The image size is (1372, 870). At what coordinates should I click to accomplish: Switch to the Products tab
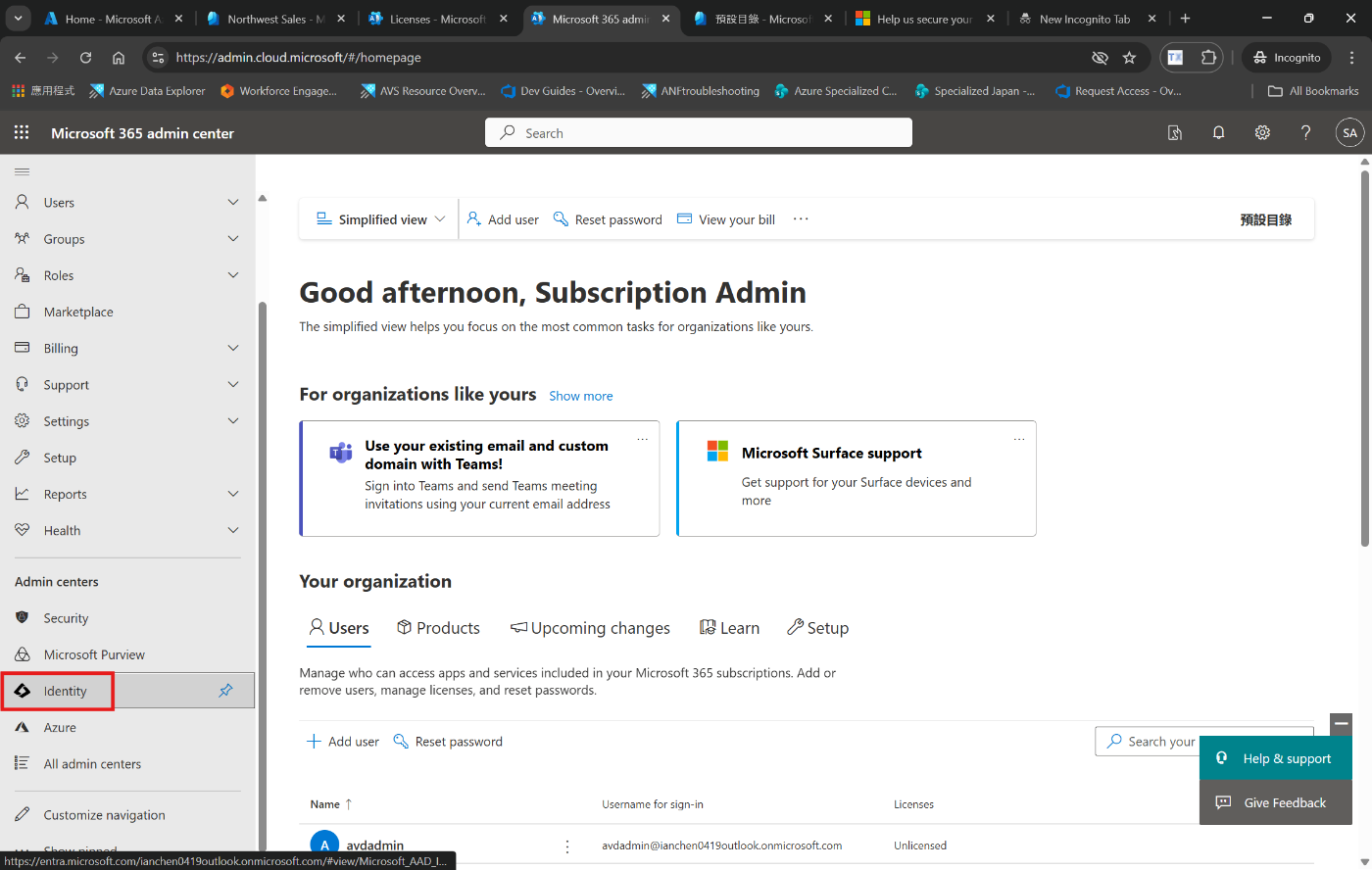pyautogui.click(x=438, y=628)
